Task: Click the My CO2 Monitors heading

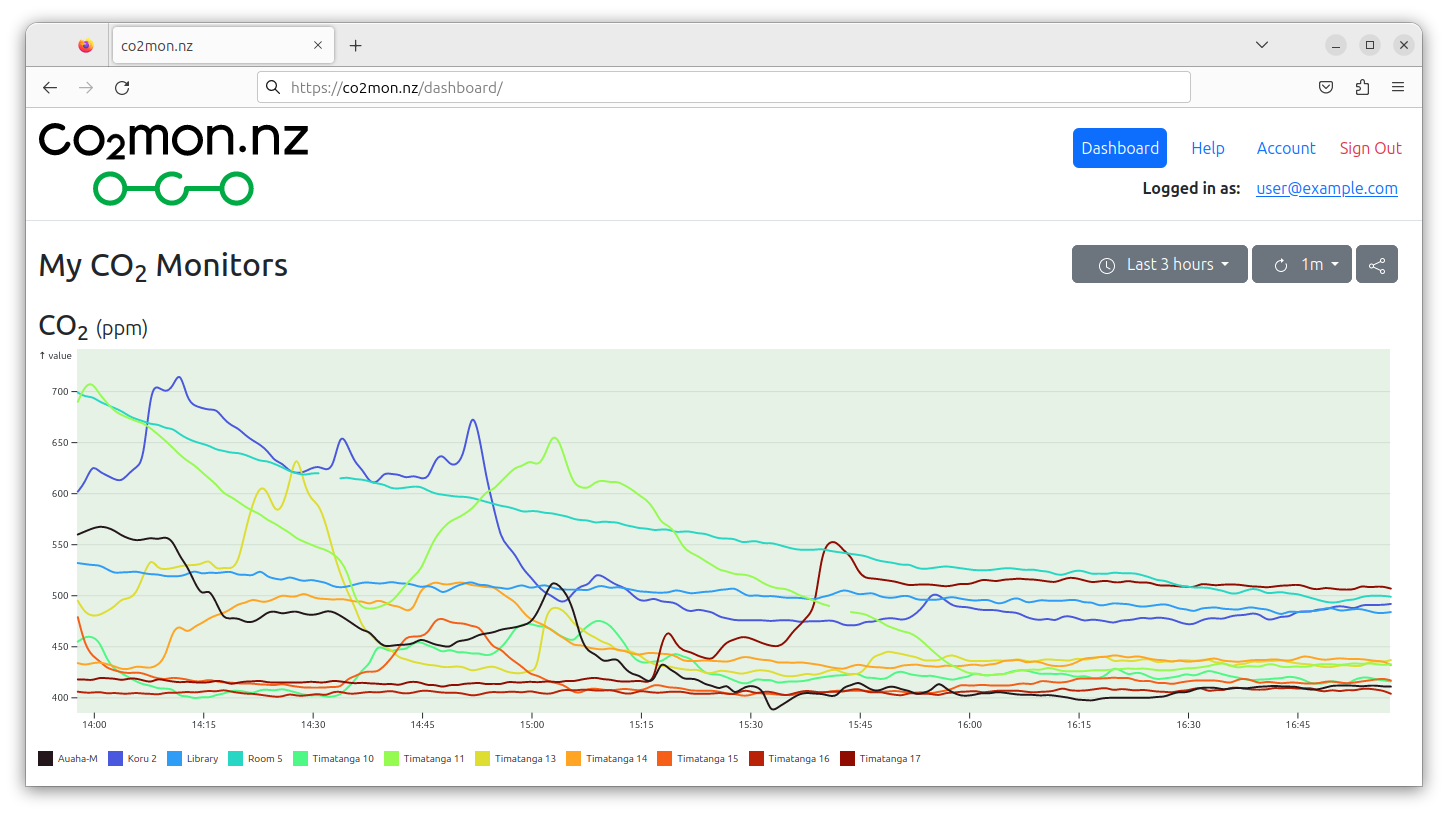Action: click(x=163, y=266)
